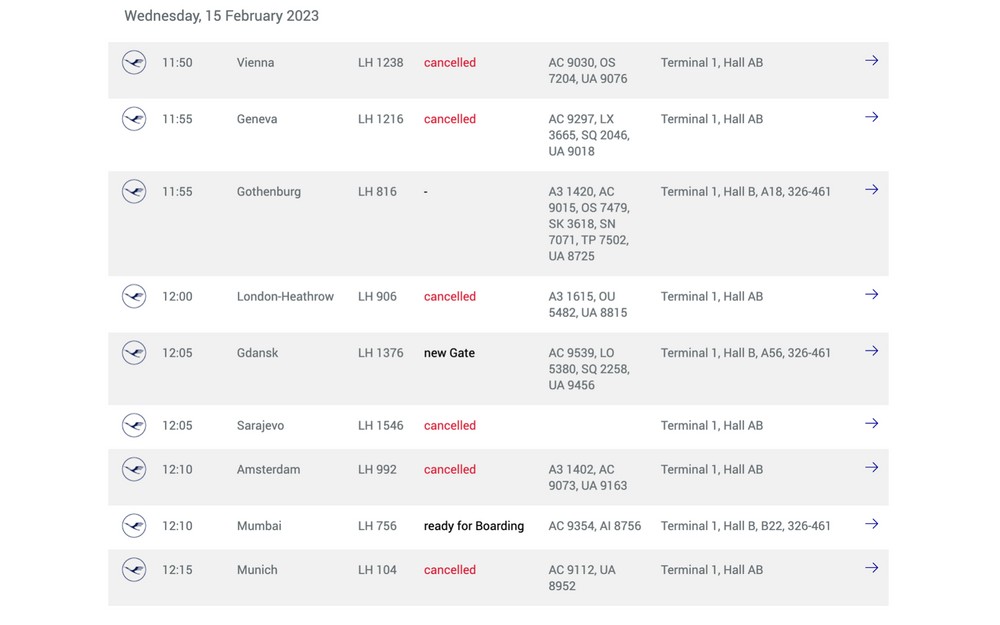Click cancelled status for London-Heathrow
The width and height of the screenshot is (1000, 625).
click(x=450, y=297)
